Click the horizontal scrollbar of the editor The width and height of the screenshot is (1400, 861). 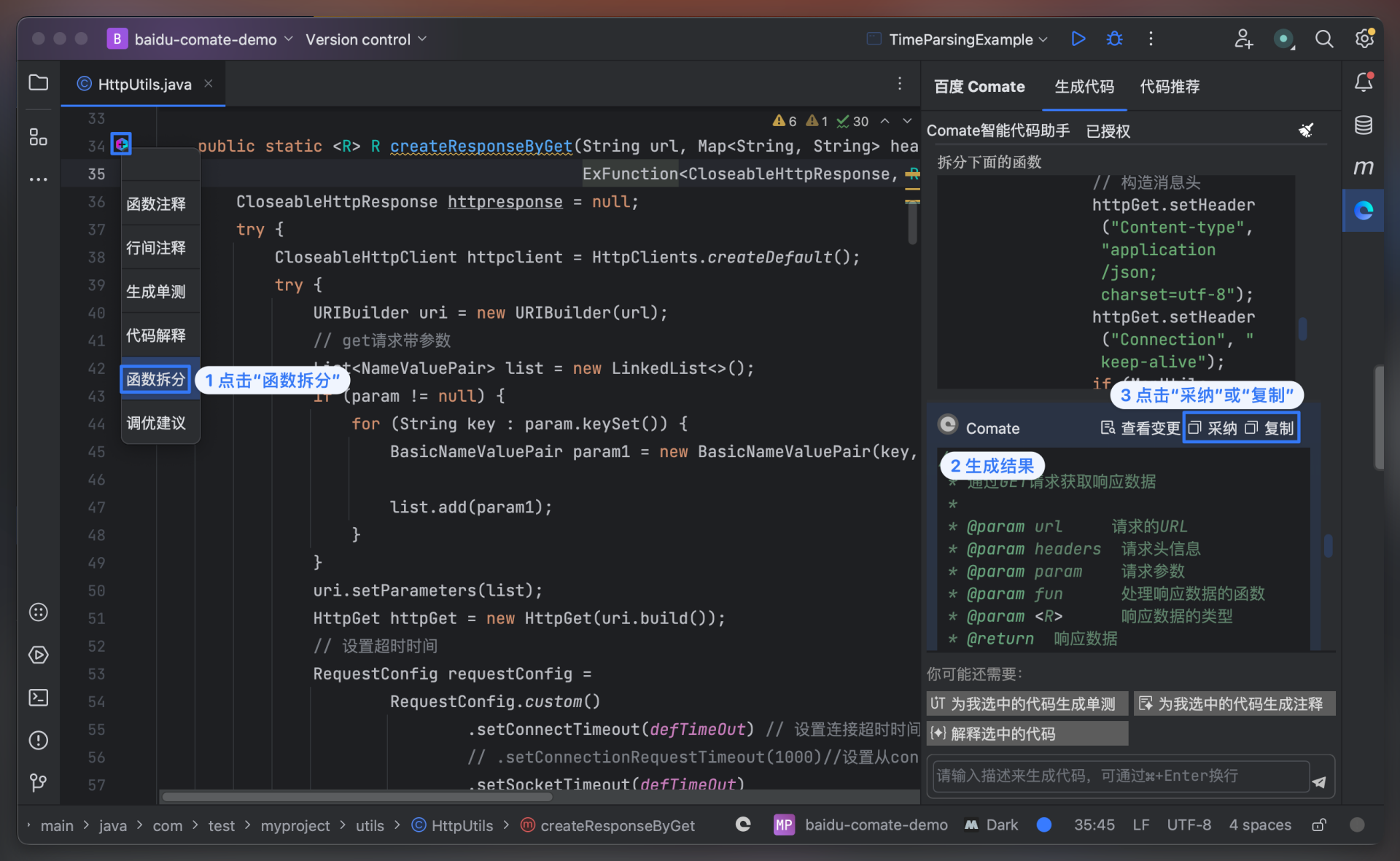[x=357, y=797]
